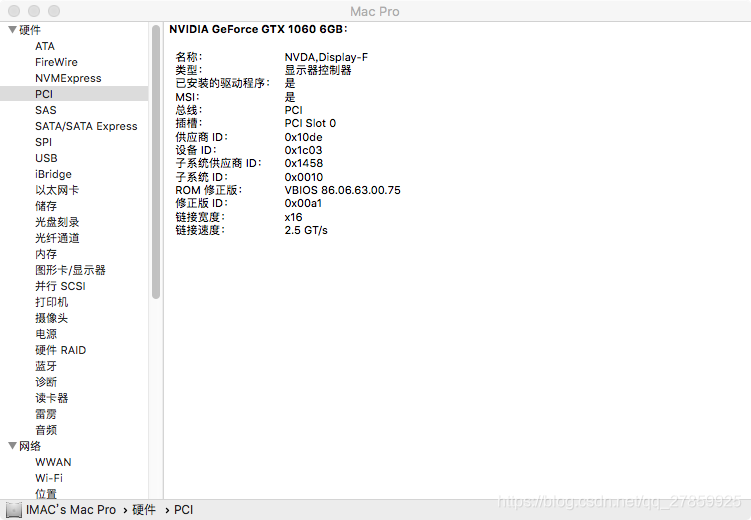The width and height of the screenshot is (751, 520).
Task: Open 摄像头 camera entry
Action: 51,318
